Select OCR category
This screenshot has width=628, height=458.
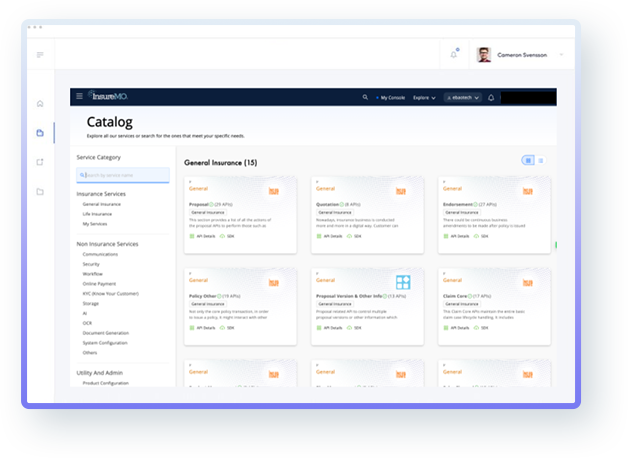[87, 323]
